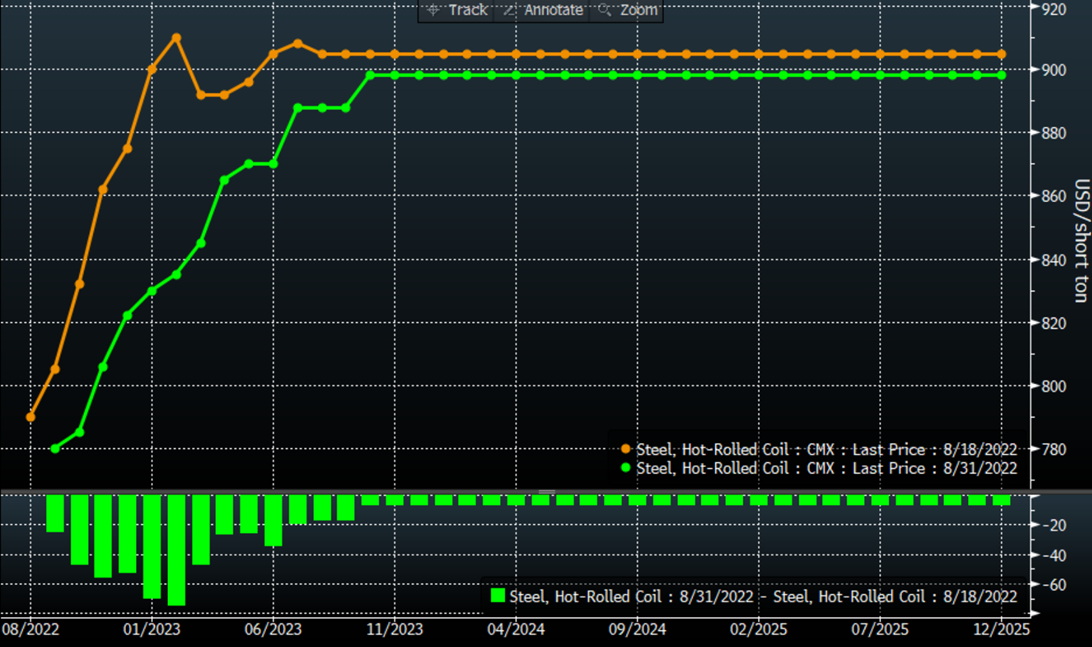The width and height of the screenshot is (1092, 647).
Task: Click green legend dot for 8/31/2022 series
Action: click(x=626, y=467)
